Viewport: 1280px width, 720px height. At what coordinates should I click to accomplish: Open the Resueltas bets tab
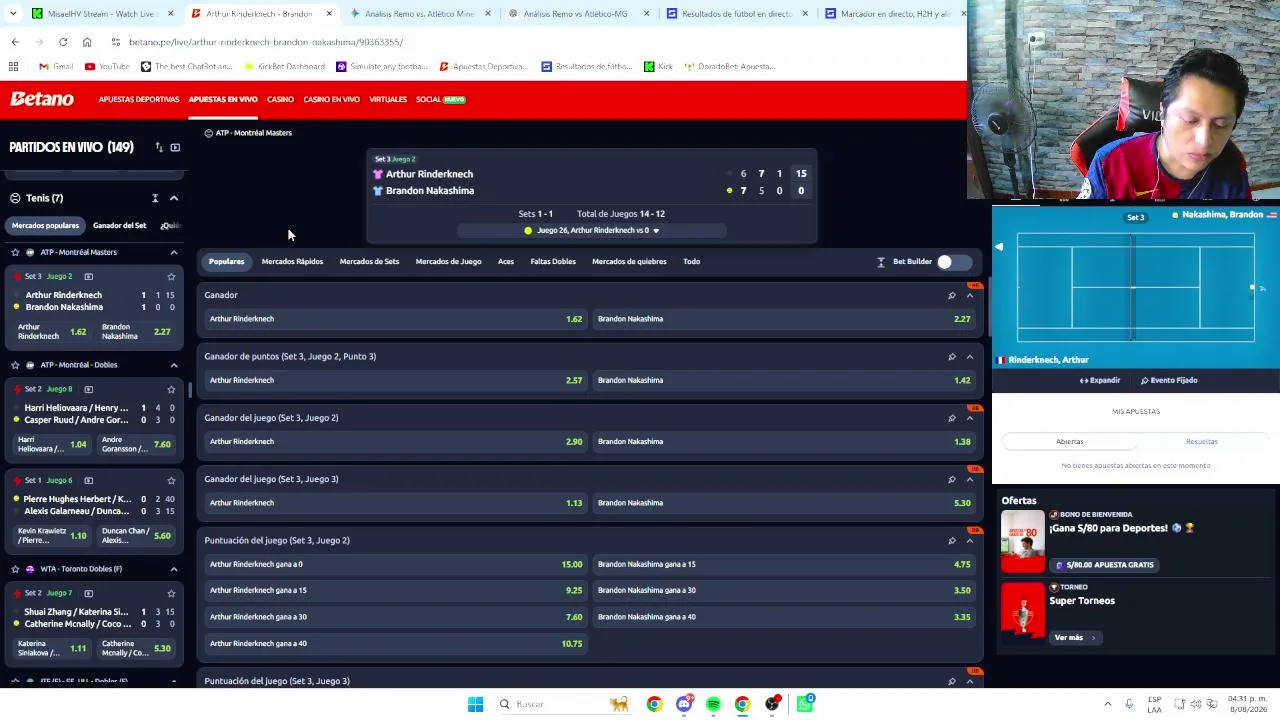point(1202,441)
